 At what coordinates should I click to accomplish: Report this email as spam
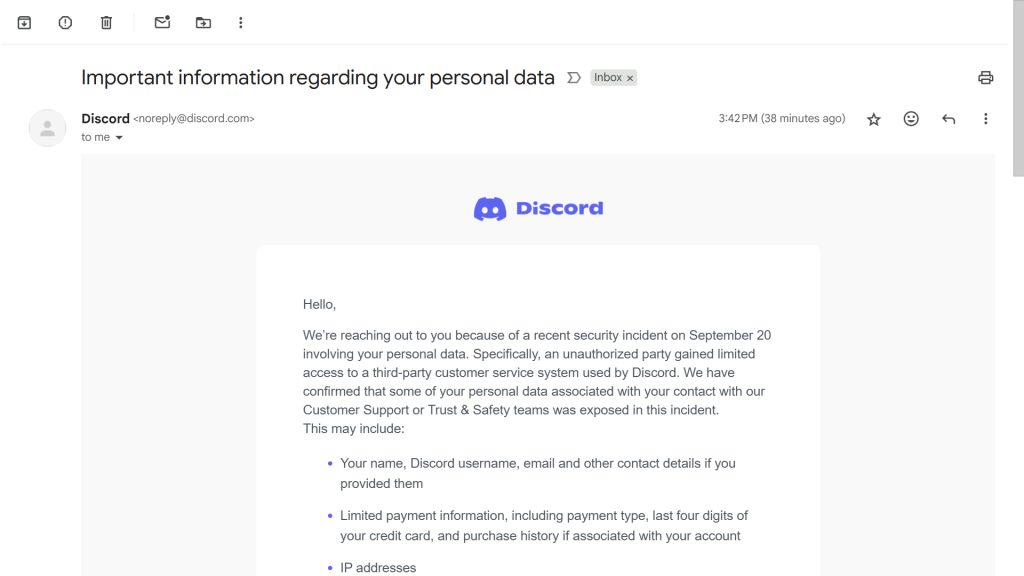(x=65, y=22)
